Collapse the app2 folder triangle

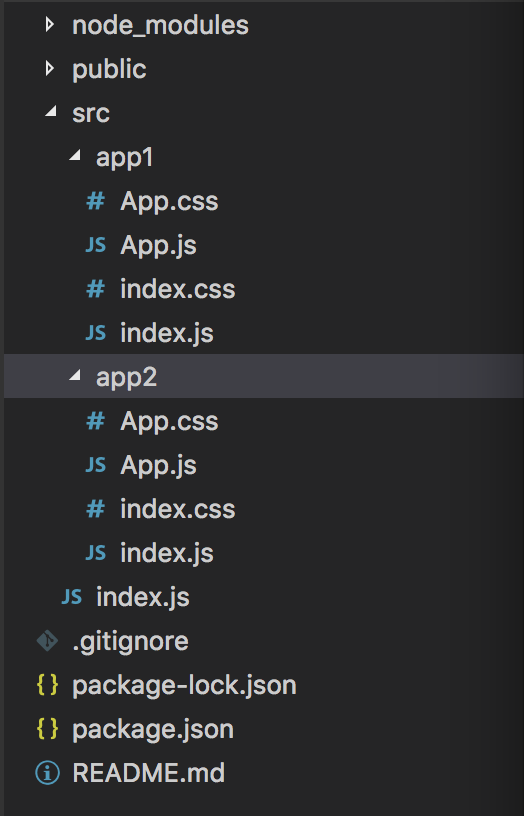(x=75, y=375)
